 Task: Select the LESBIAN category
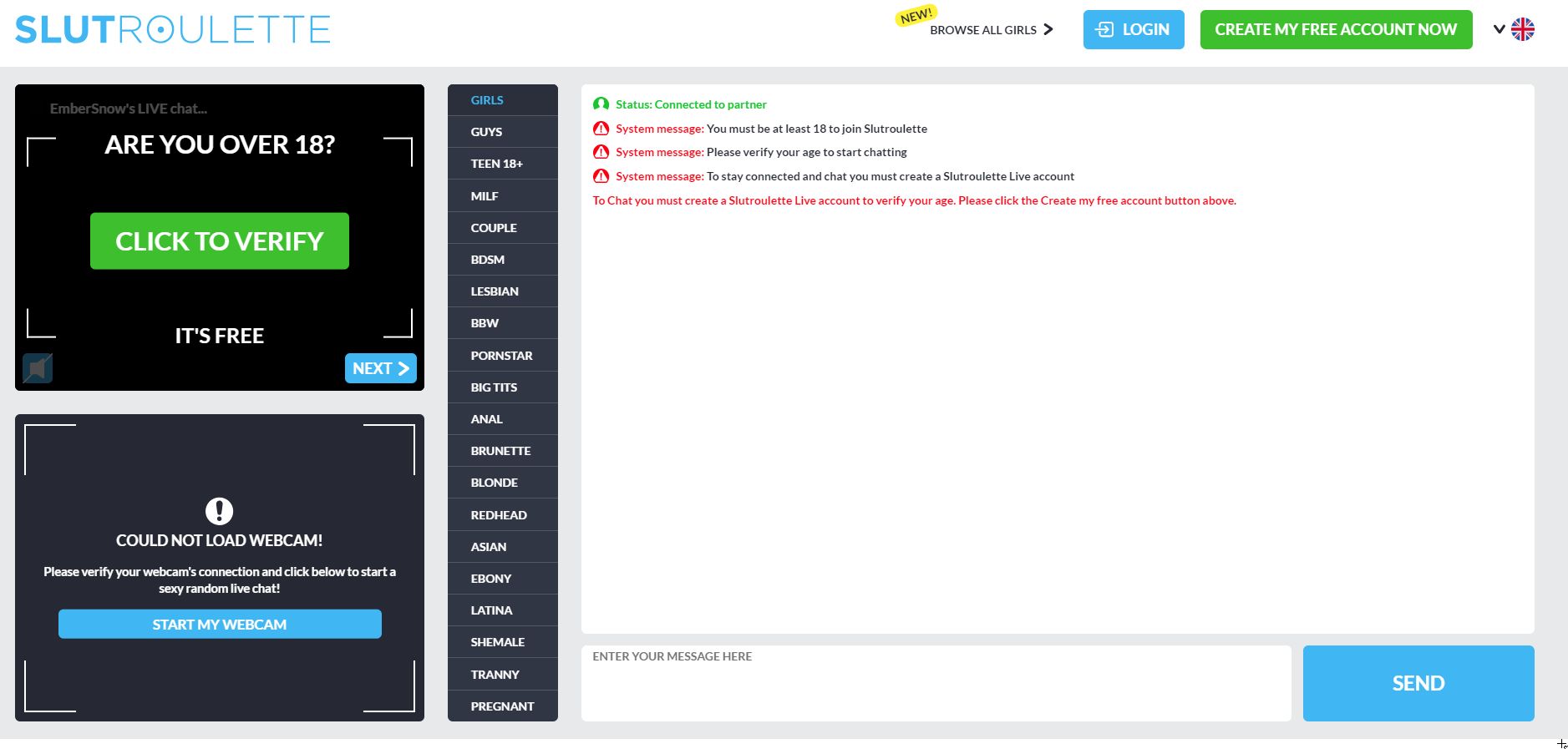click(x=503, y=291)
